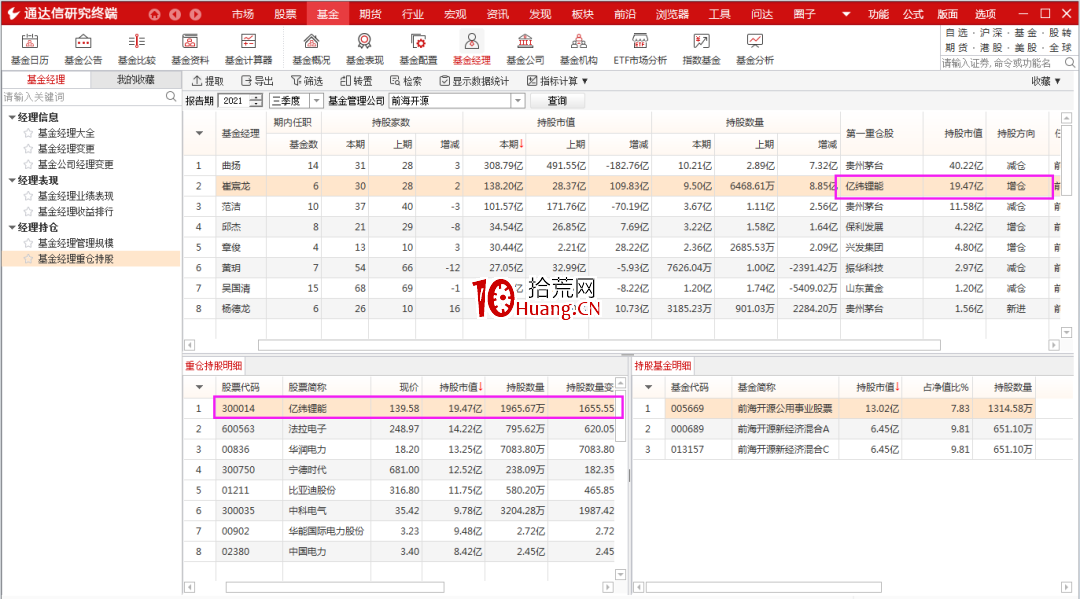Open the 指数基金 index fund icon
The image size is (1080, 599).
[701, 50]
